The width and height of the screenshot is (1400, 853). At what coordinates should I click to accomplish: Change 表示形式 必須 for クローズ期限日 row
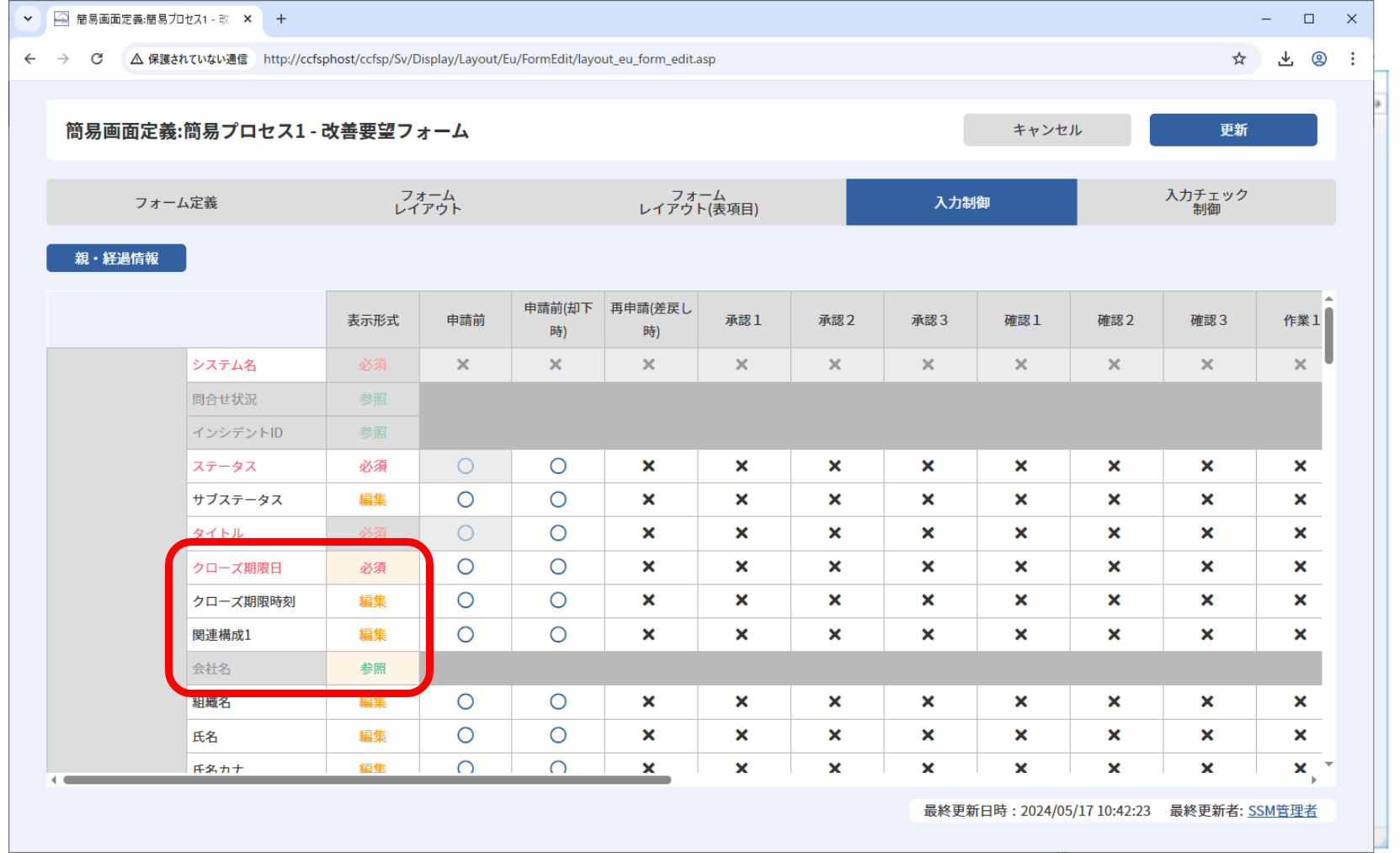click(373, 568)
